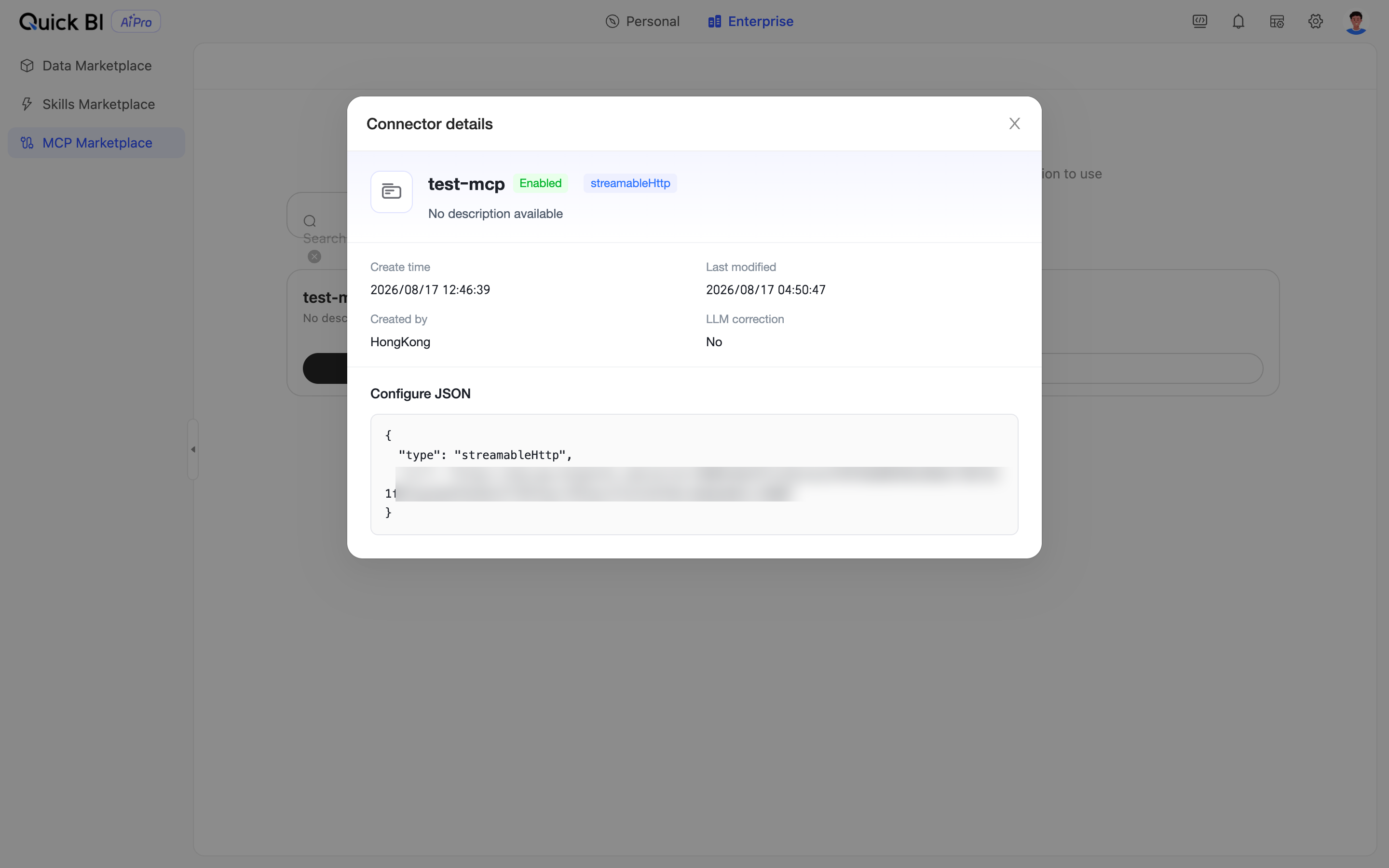Click the Connector details dialog title
This screenshot has width=1389, height=868.
429,124
